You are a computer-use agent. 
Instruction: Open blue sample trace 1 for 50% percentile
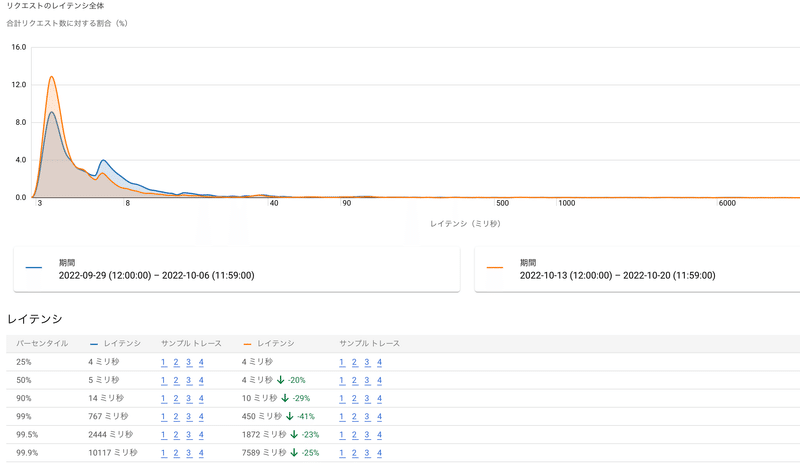[164, 380]
